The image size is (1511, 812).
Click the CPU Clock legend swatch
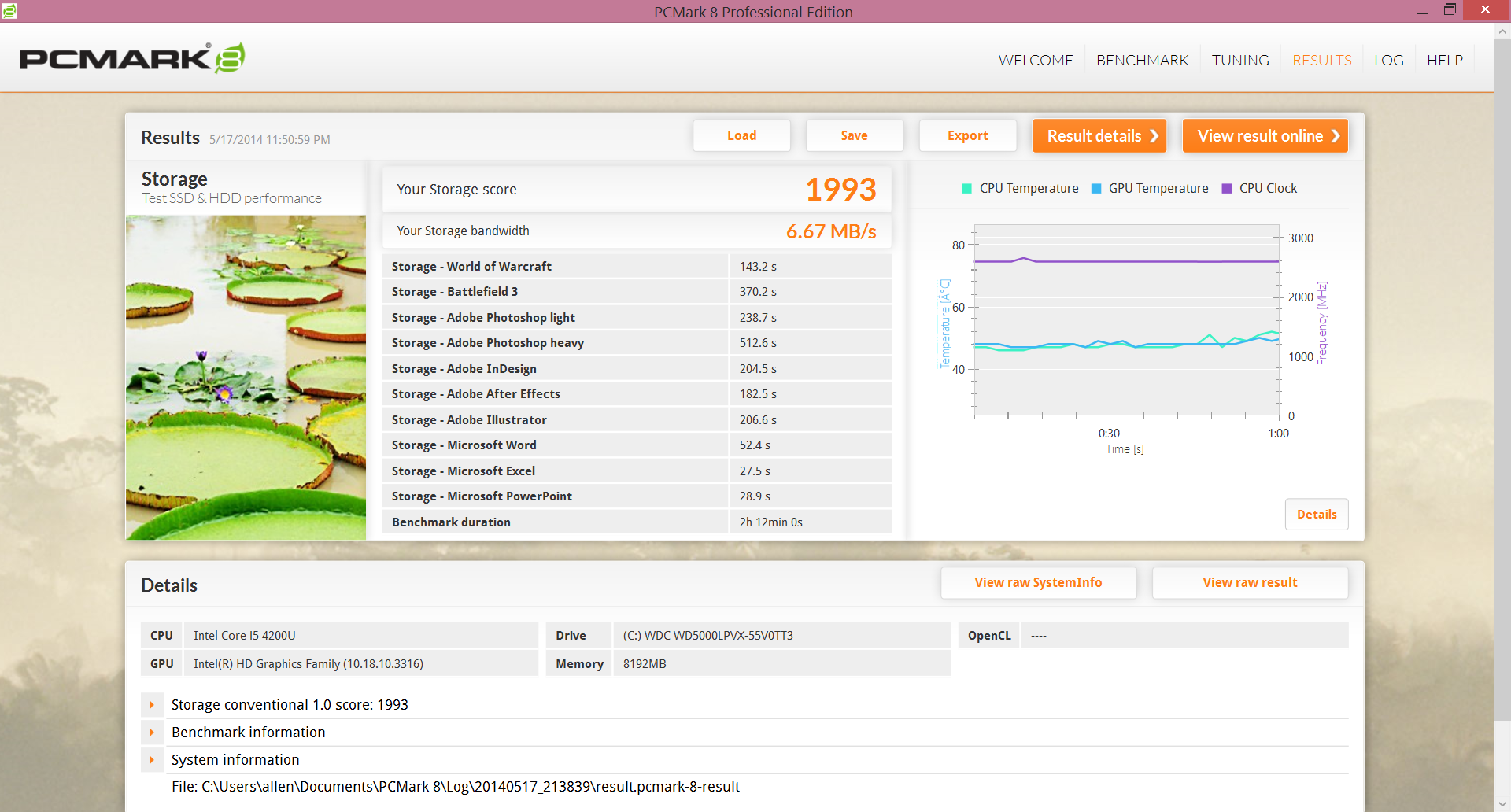click(1226, 188)
